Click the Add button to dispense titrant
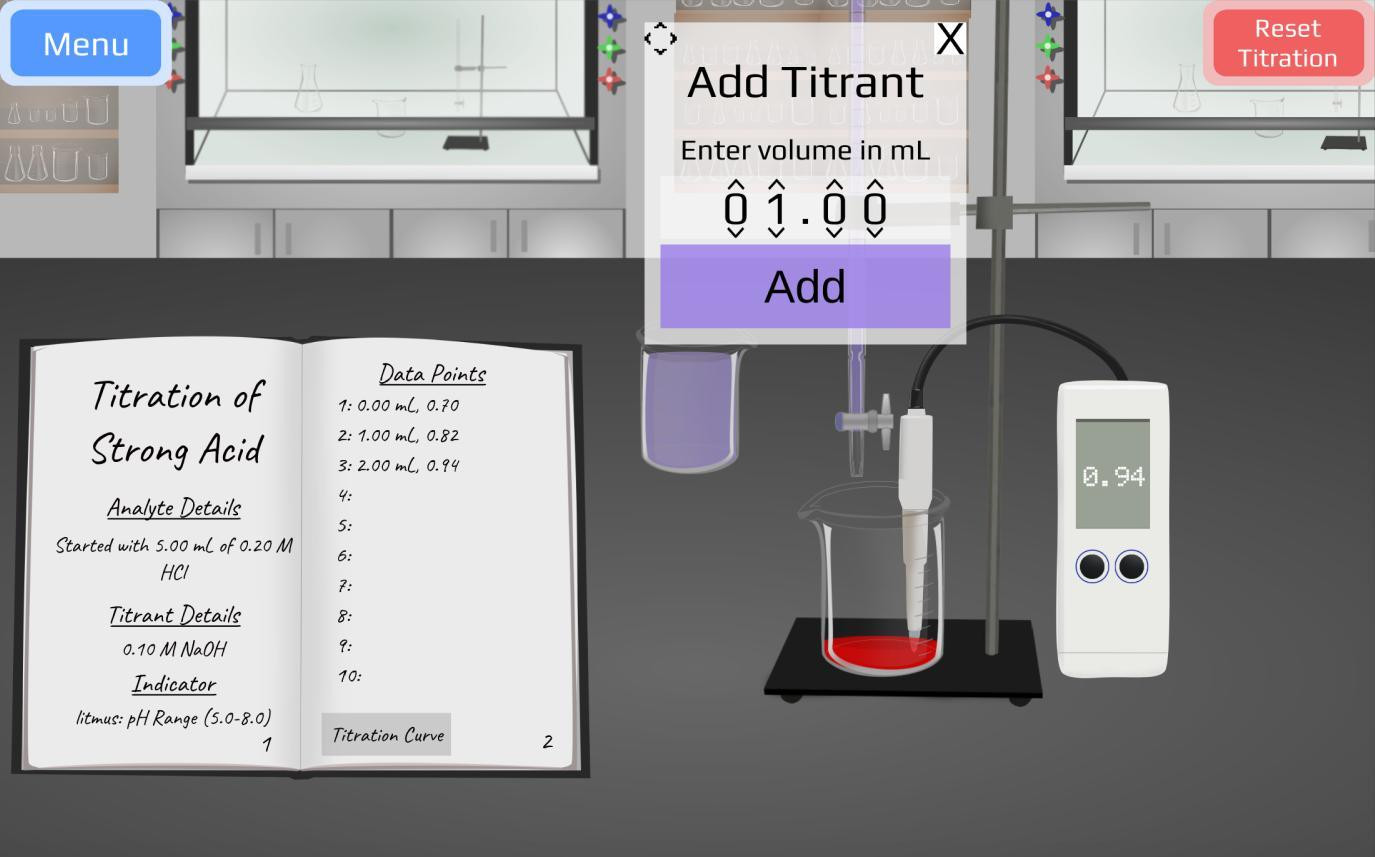 [x=804, y=287]
